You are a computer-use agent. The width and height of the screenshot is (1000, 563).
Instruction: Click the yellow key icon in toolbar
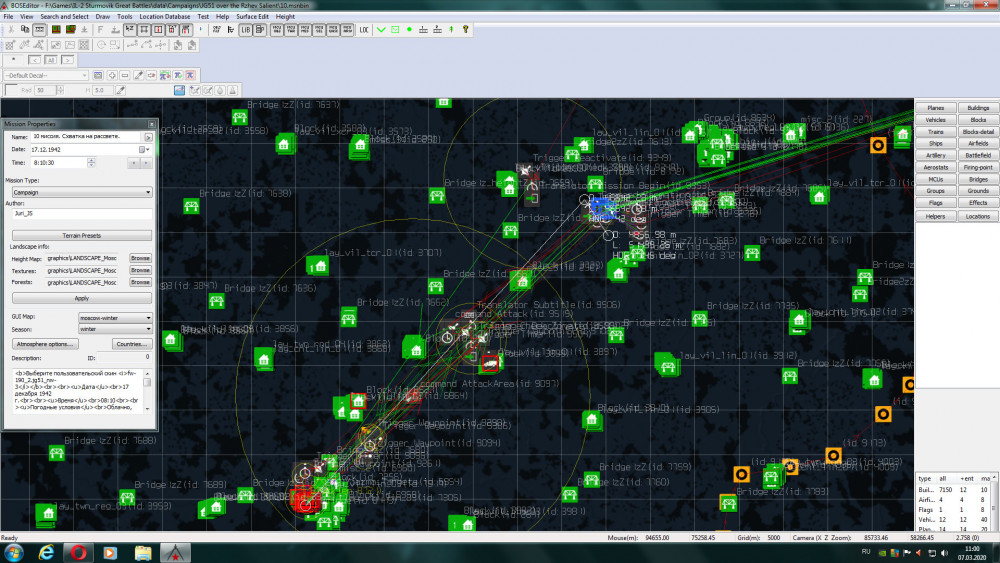coord(465,29)
